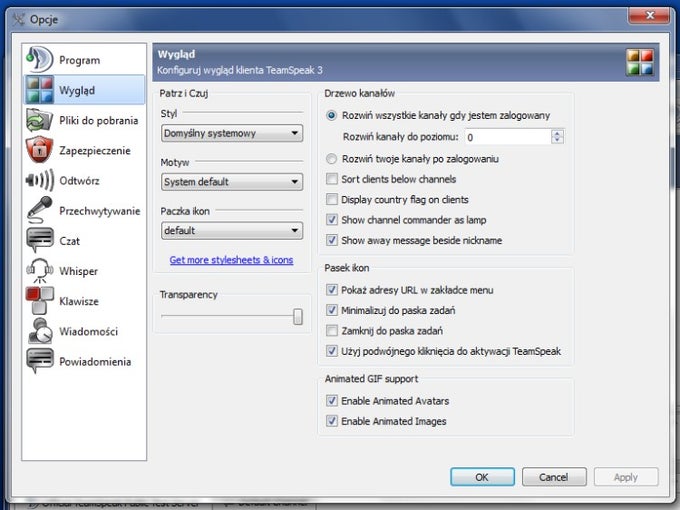680x510 pixels.
Task: Select Rozwiń wszystkie kanały radio button
Action: coord(331,115)
